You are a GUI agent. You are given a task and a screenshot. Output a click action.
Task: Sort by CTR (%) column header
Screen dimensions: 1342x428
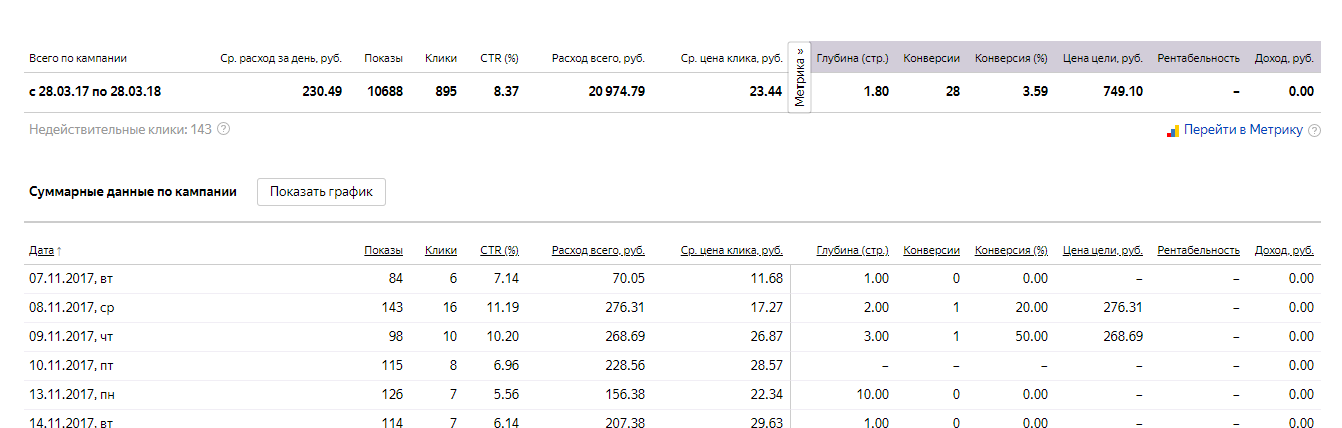[500, 250]
